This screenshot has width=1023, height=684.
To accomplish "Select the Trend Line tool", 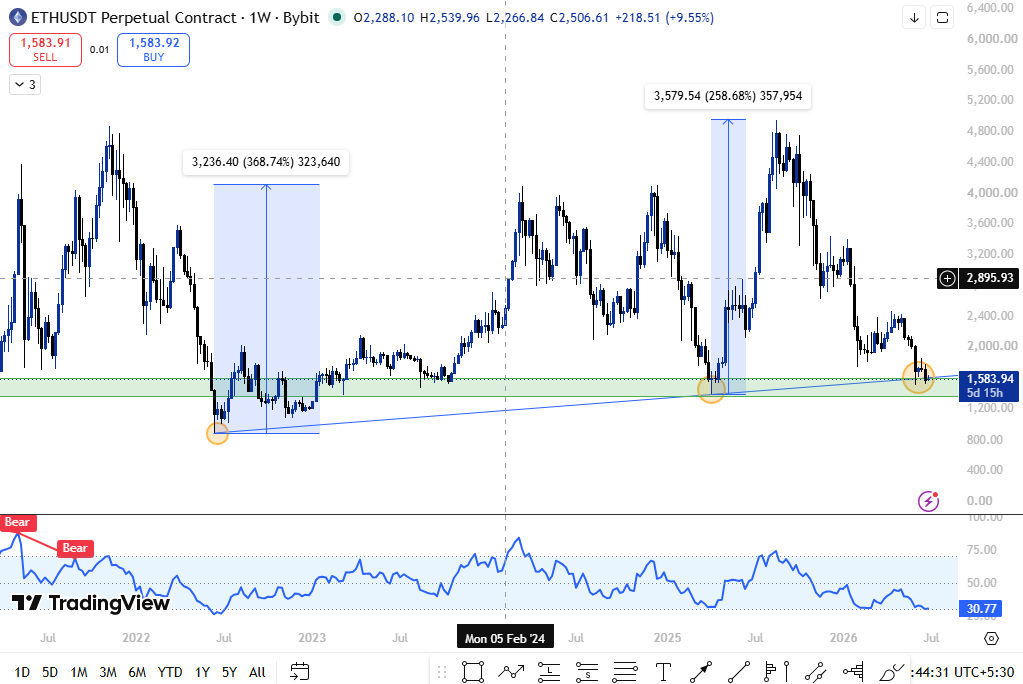I will 739,672.
